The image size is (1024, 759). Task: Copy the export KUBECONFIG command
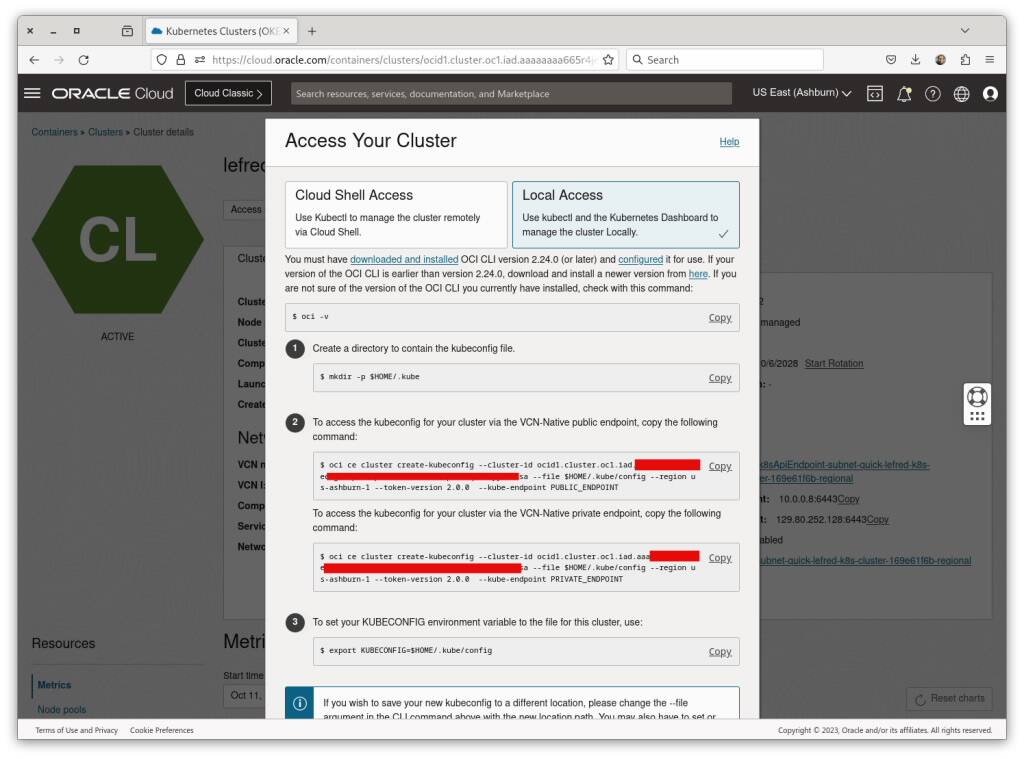coord(720,651)
